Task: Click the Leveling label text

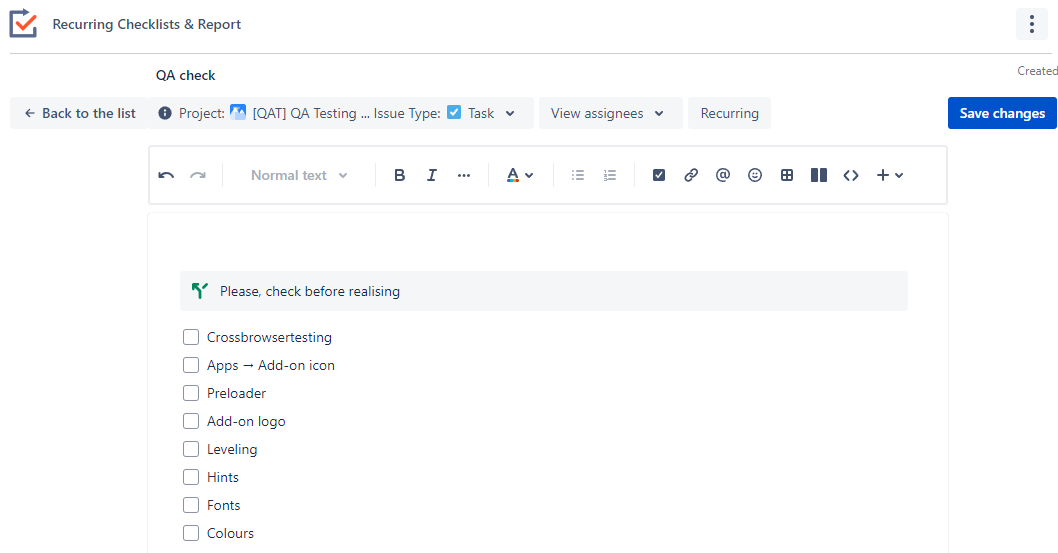Action: point(232,449)
